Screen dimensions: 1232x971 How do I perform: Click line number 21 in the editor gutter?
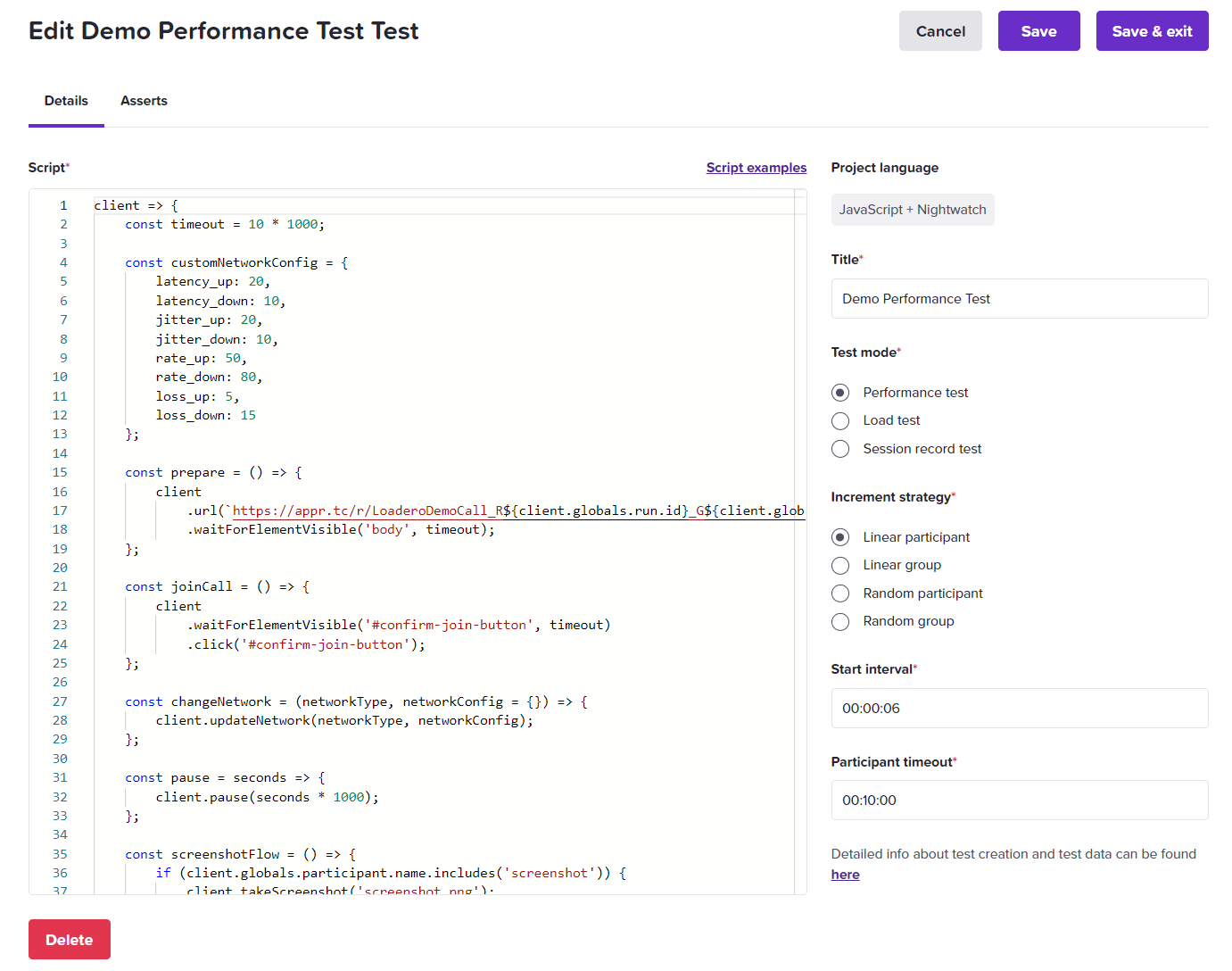pyautogui.click(x=60, y=586)
